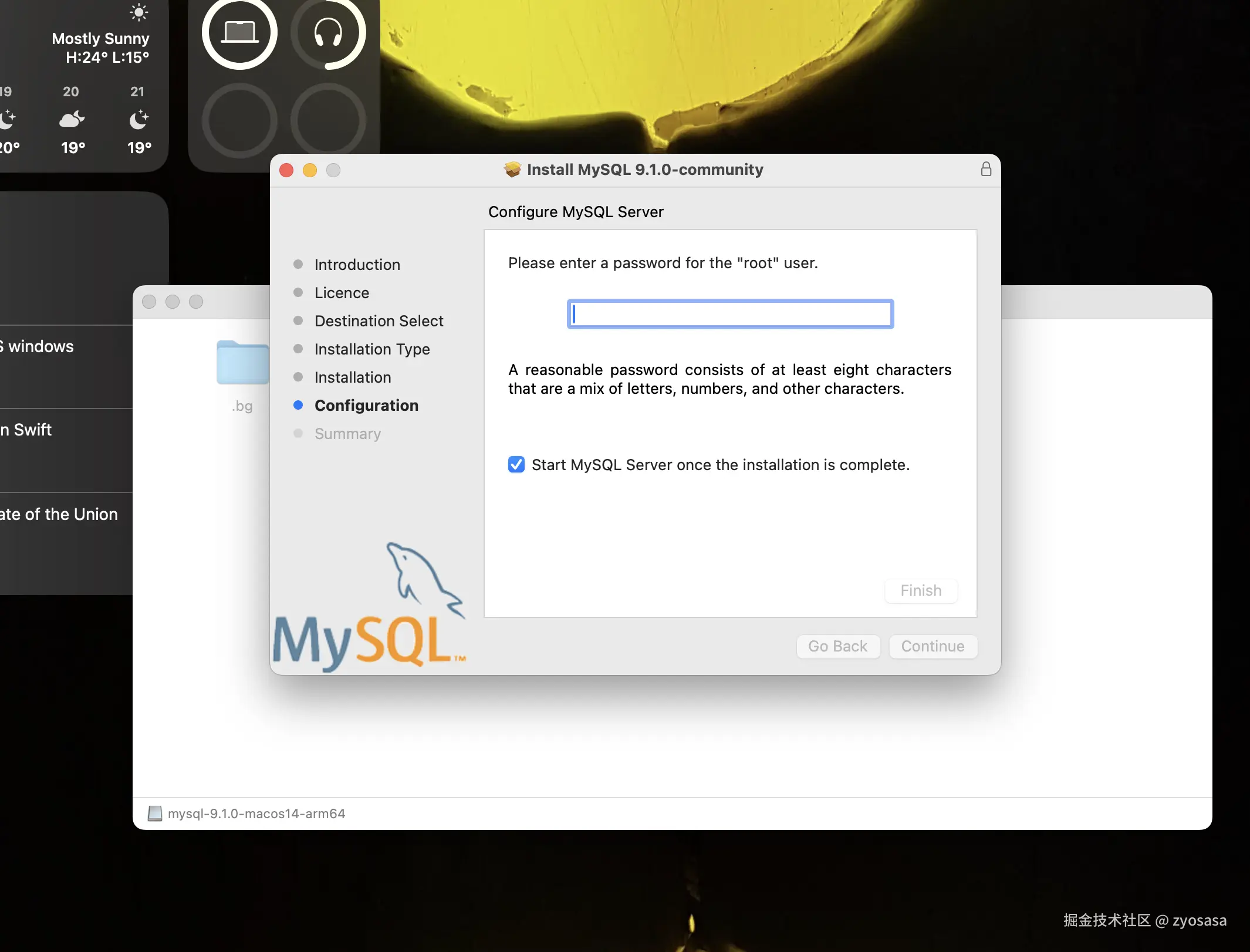Focus the root password input field
This screenshot has width=1250, height=952.
pyautogui.click(x=730, y=314)
